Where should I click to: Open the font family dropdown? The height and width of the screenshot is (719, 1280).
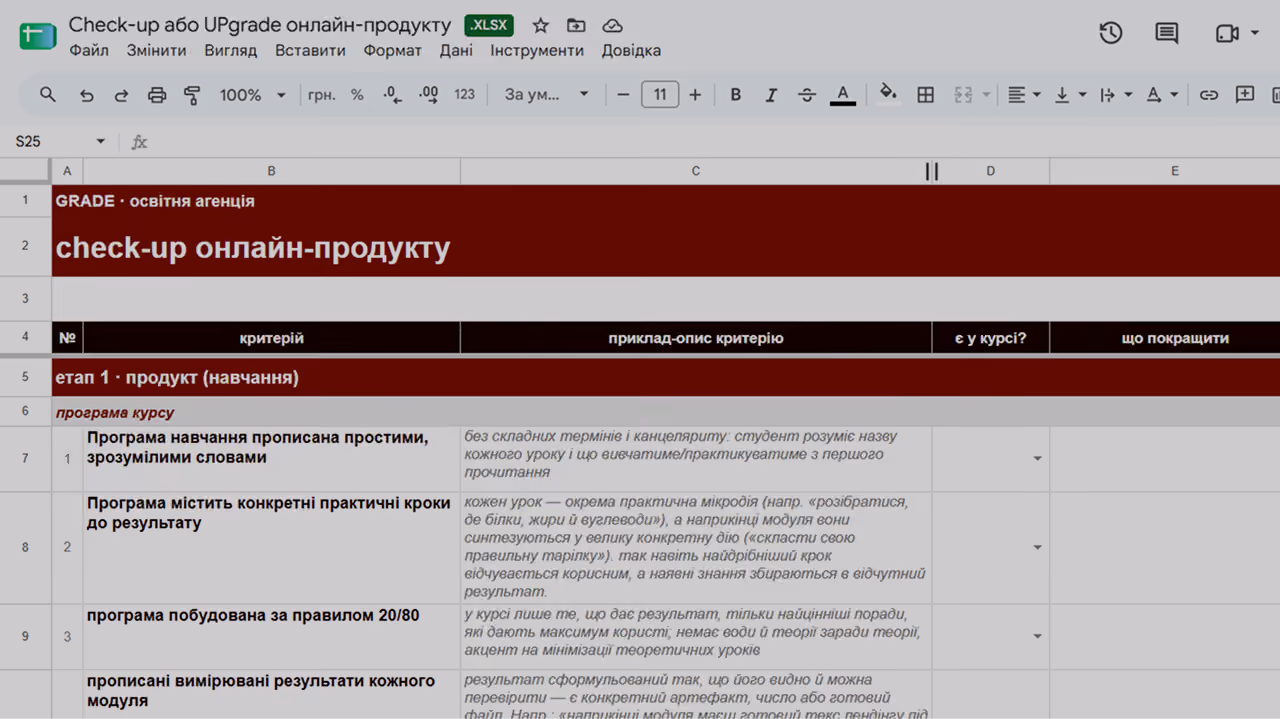tap(547, 95)
